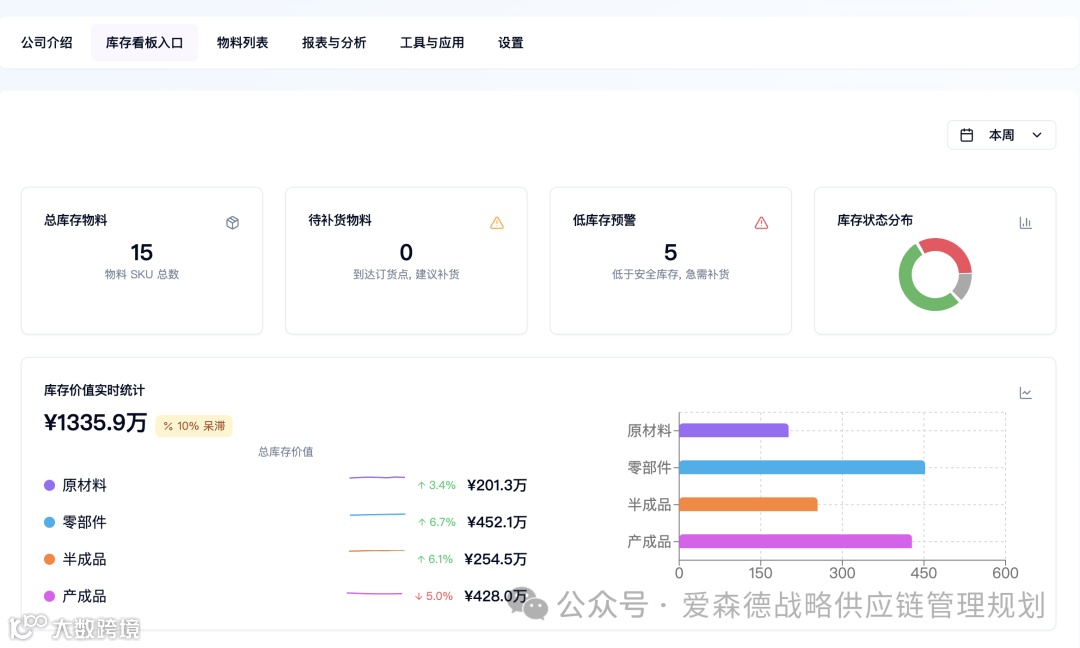Expand the 本周 date range dropdown
The image size is (1080, 648).
tap(1001, 135)
